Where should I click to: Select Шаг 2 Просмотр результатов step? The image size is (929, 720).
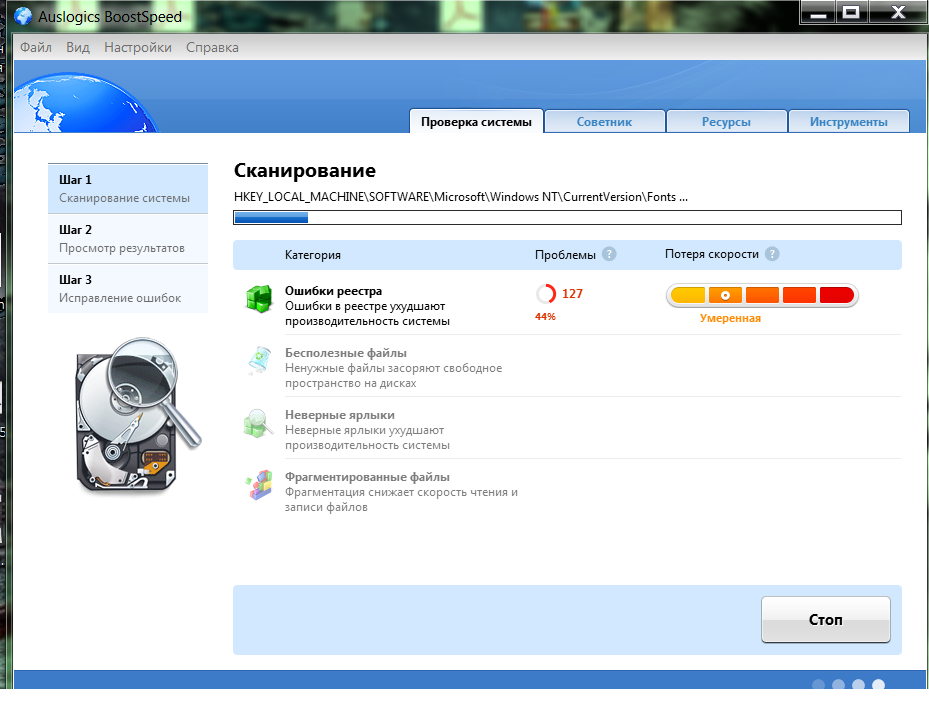(x=128, y=238)
